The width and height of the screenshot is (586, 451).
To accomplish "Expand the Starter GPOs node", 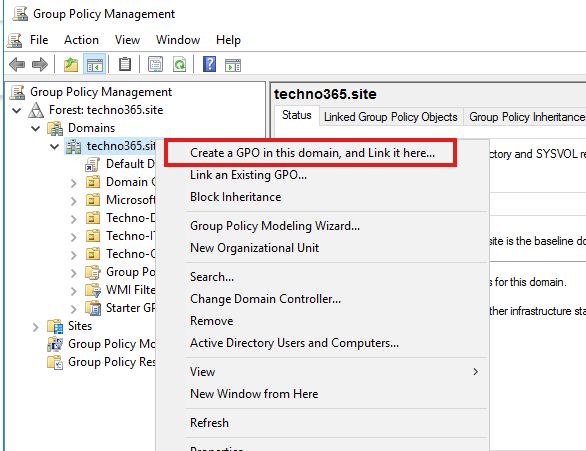I will click(74, 309).
